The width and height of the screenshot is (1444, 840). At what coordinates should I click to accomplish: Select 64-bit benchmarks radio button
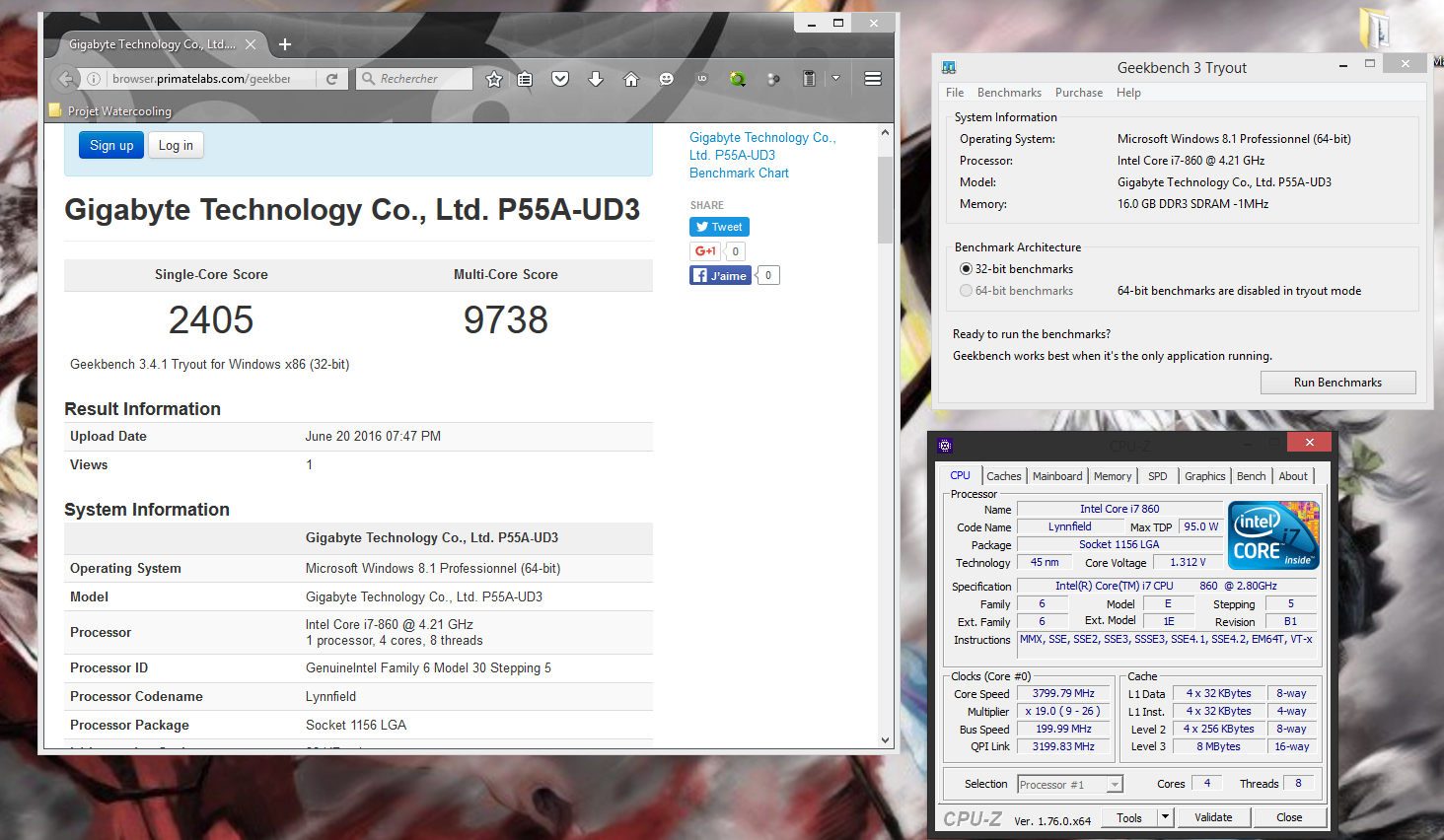coord(966,291)
